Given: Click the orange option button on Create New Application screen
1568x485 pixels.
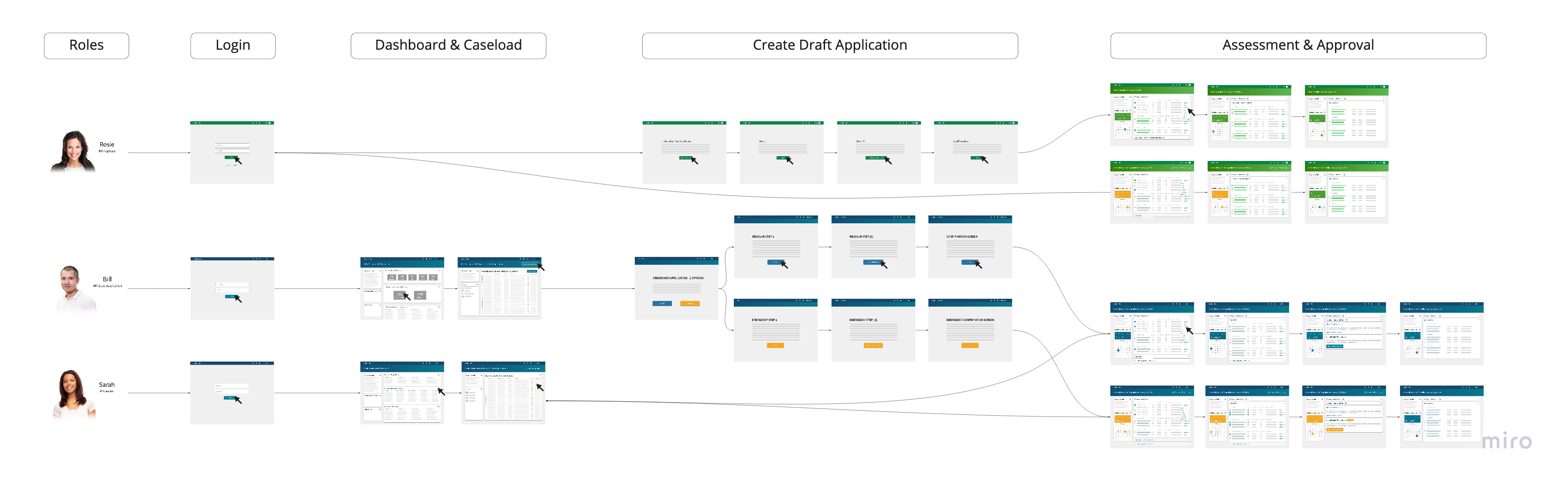Looking at the screenshot, I should tap(690, 303).
